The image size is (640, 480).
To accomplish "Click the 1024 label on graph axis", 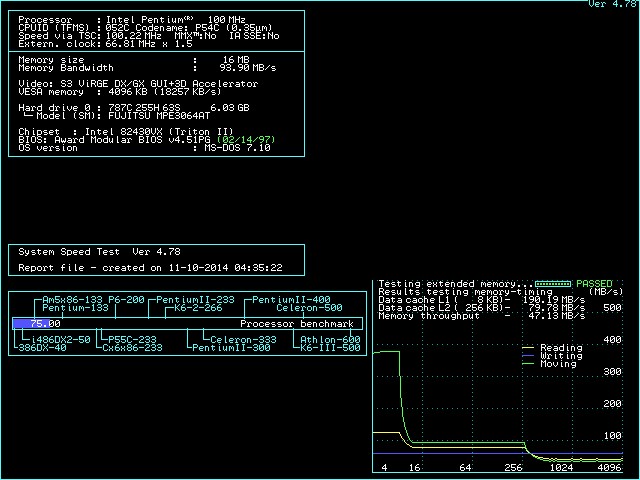I will click(563, 468).
